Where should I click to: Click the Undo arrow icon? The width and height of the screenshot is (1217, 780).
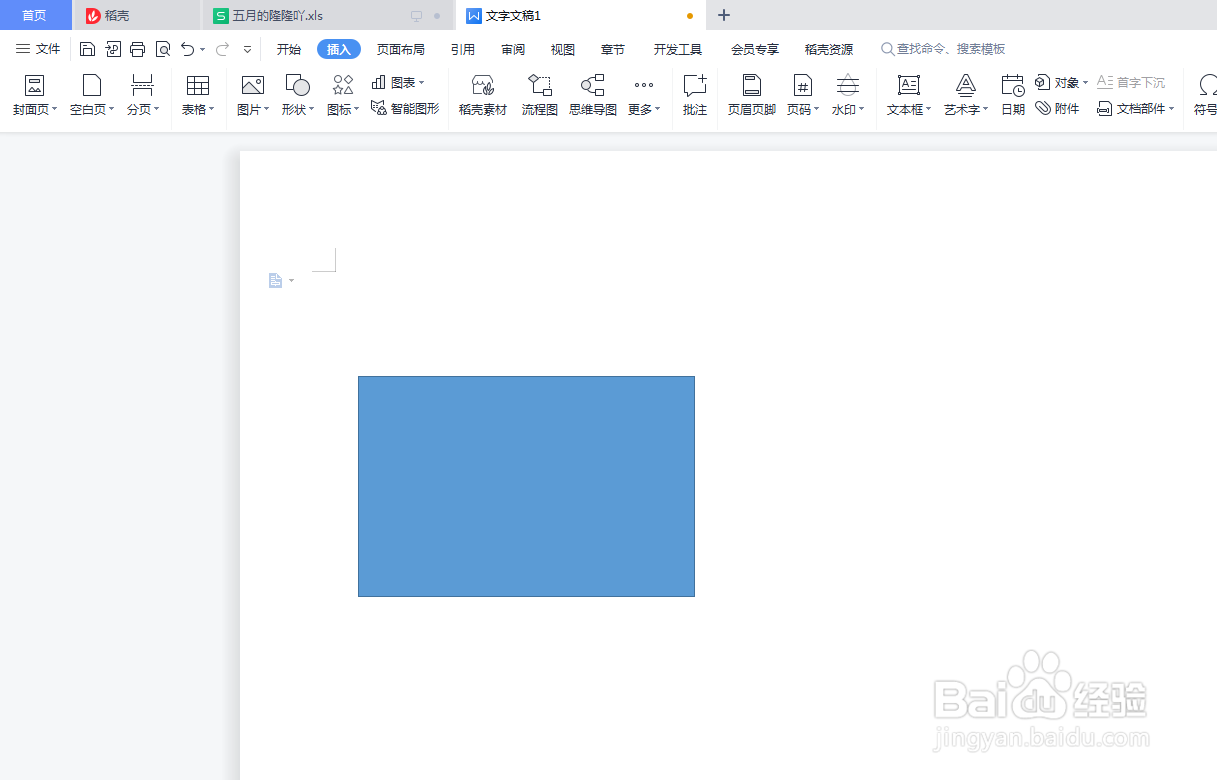click(187, 49)
